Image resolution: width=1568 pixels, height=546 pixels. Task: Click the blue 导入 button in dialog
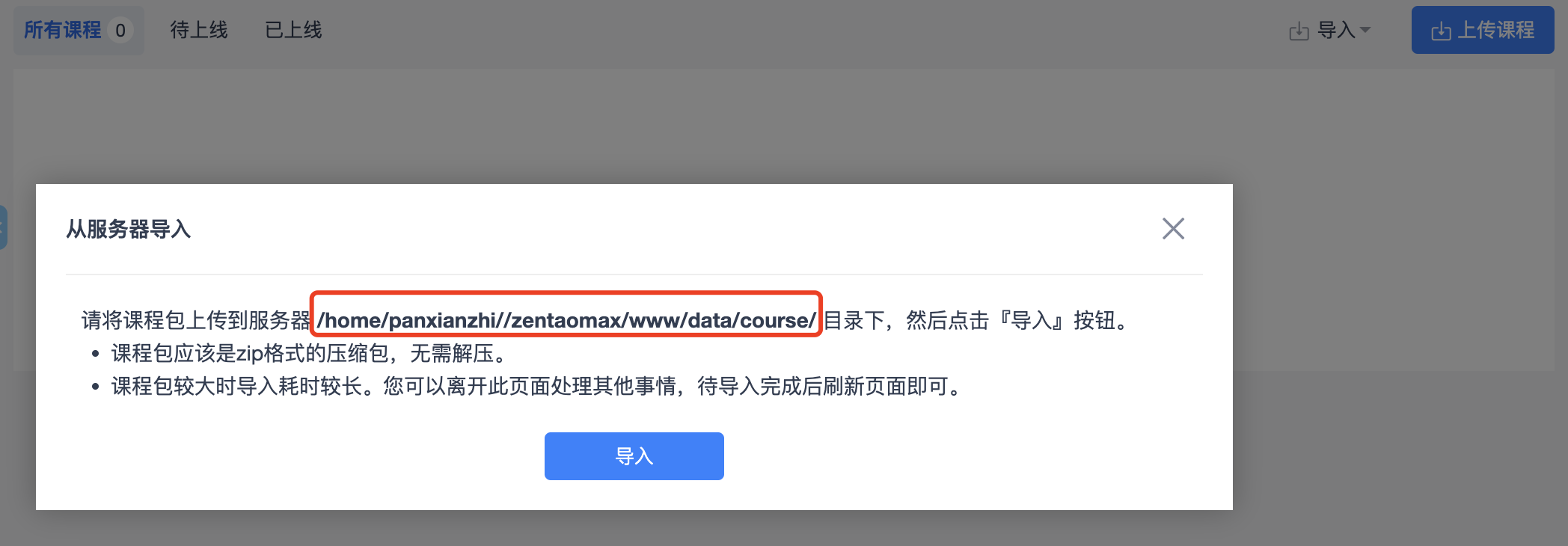coord(634,456)
